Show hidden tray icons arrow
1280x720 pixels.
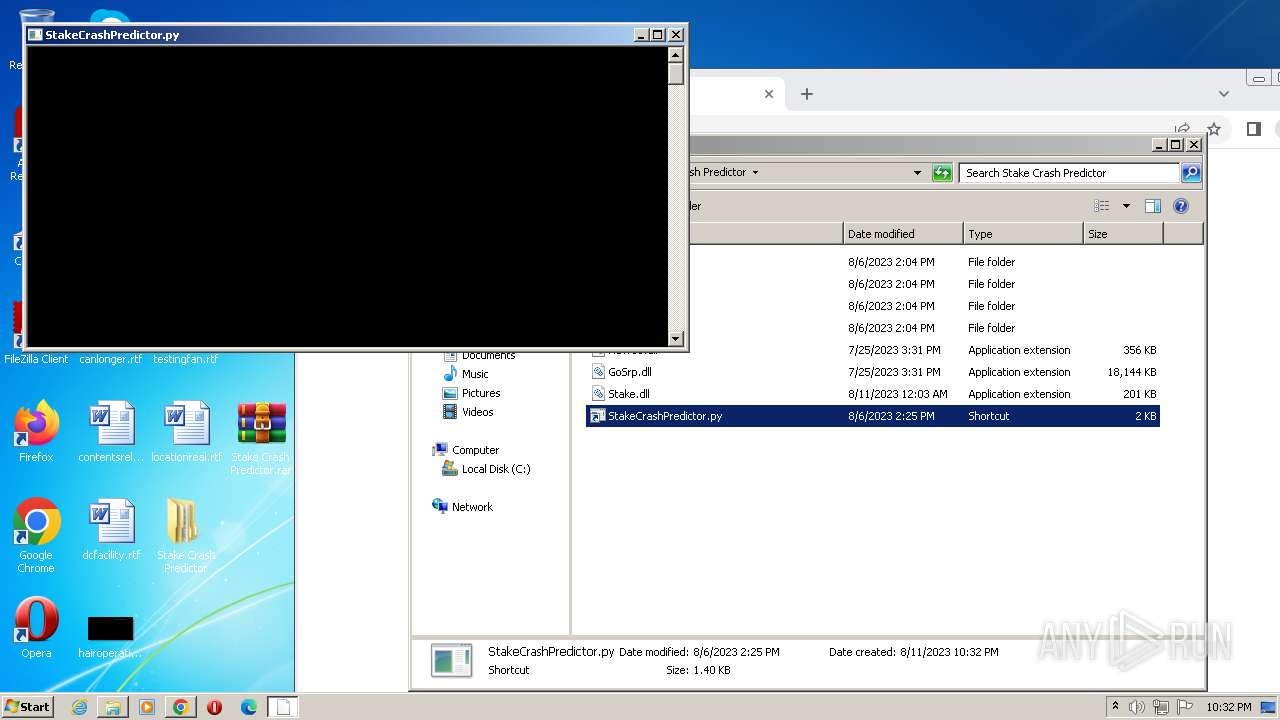coord(1115,707)
